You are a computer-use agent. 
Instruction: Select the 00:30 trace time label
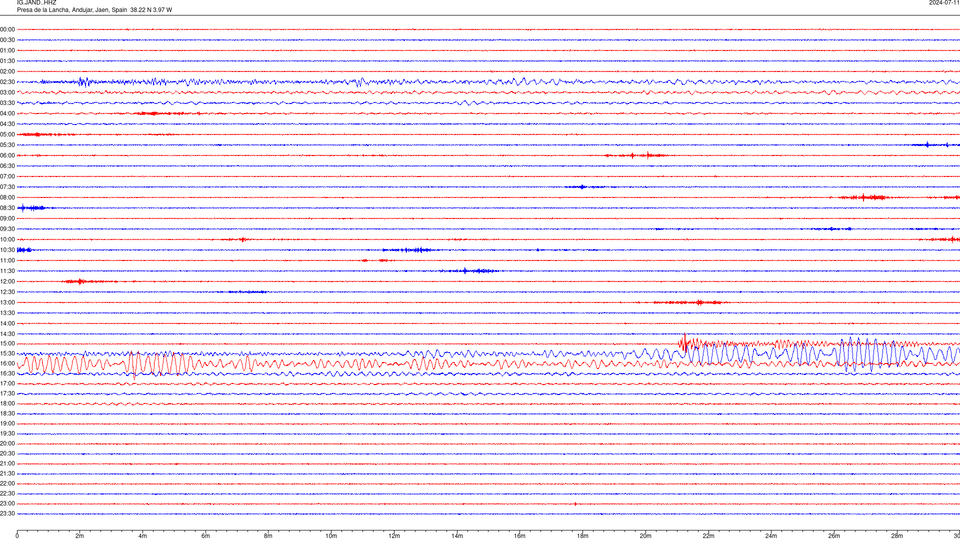(7, 40)
